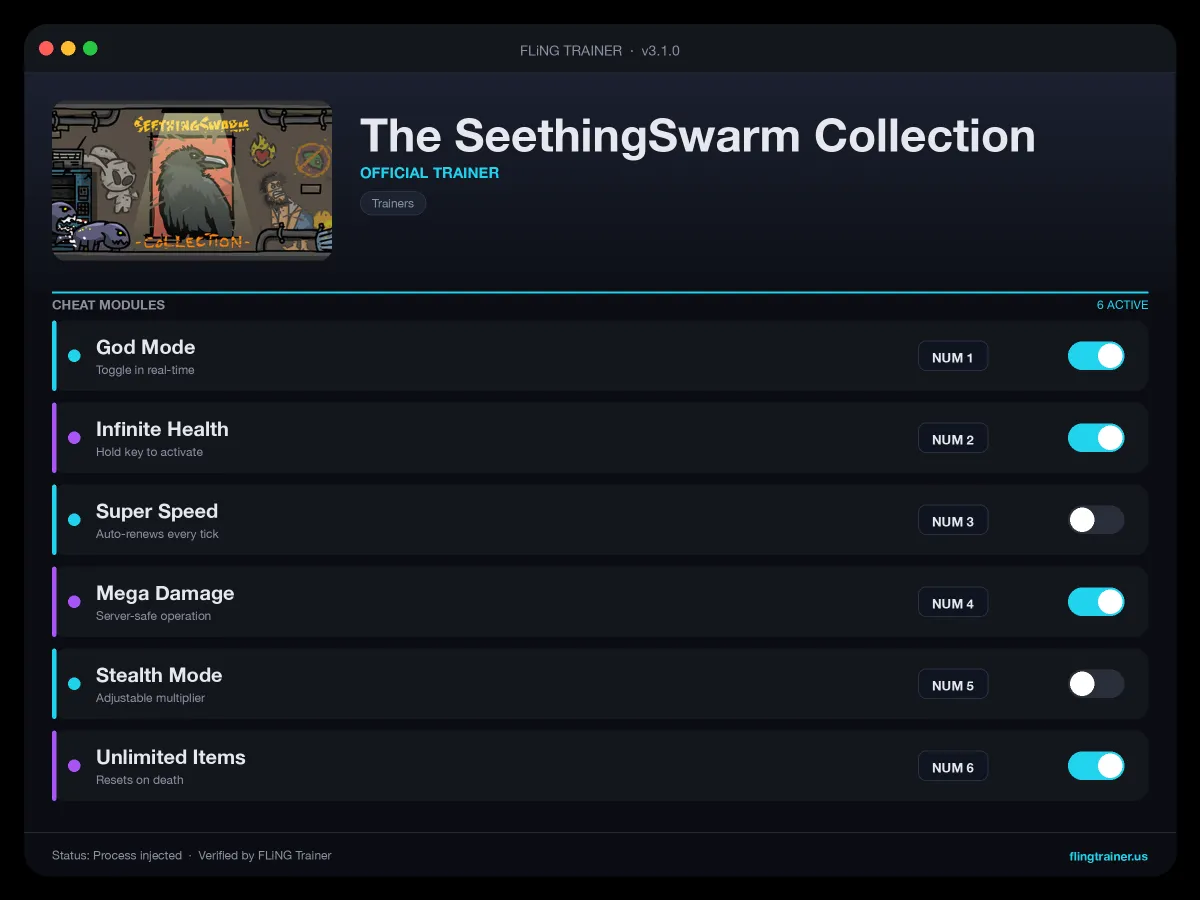Click the NUM 1 hotkey button
This screenshot has height=900, width=1200.
click(x=953, y=357)
